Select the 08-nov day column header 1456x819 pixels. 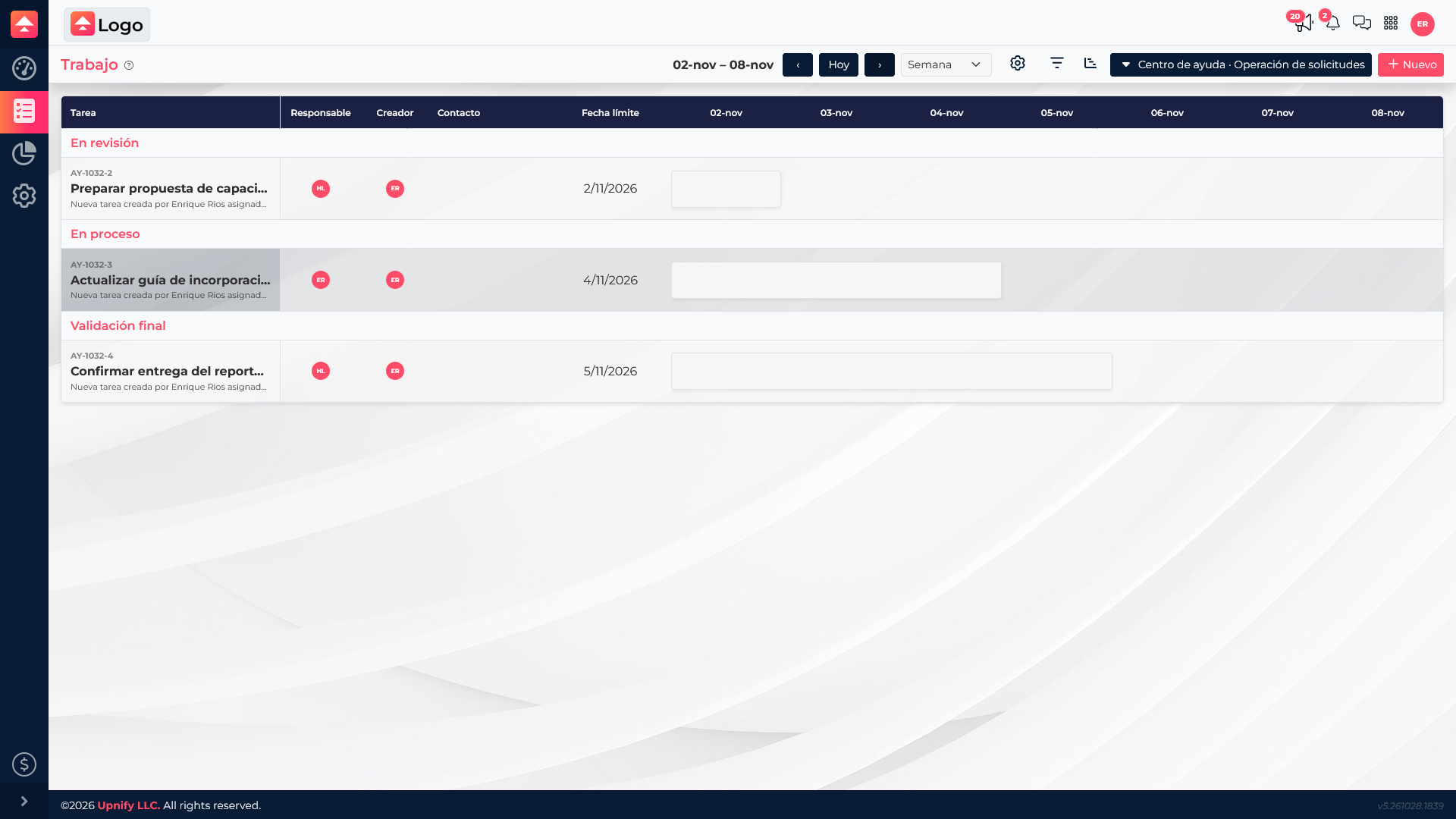(1388, 113)
